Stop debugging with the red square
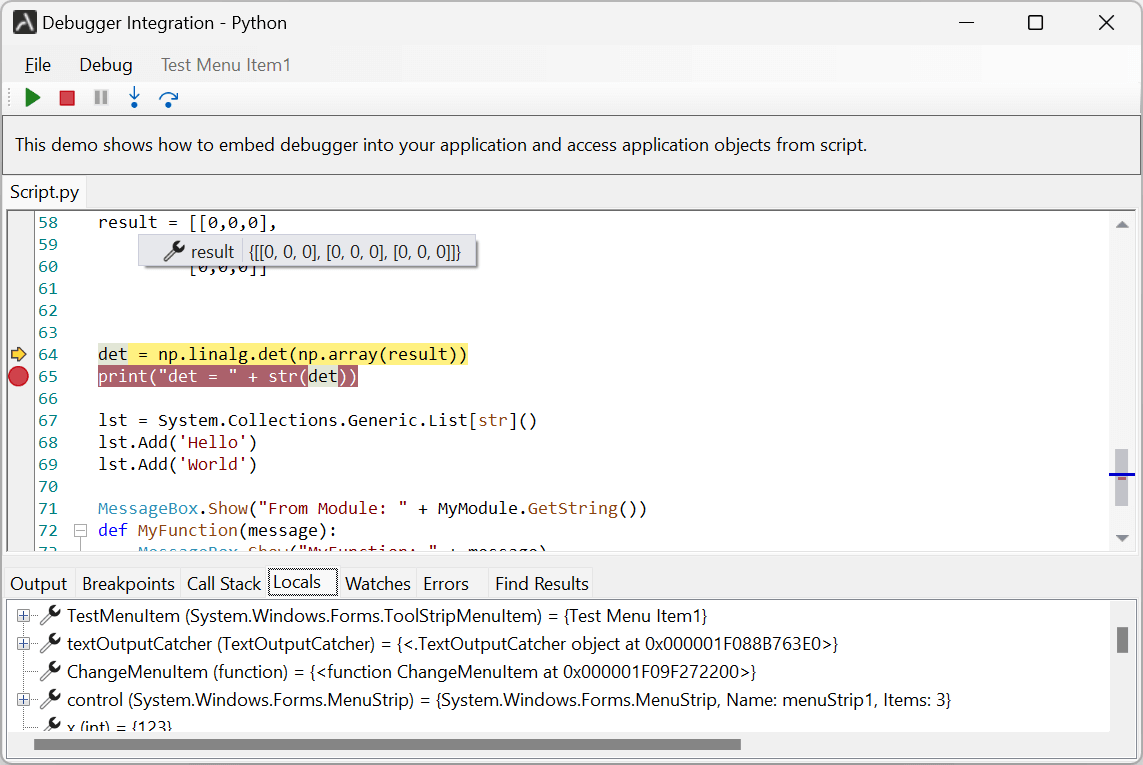The width and height of the screenshot is (1143, 765). [67, 98]
